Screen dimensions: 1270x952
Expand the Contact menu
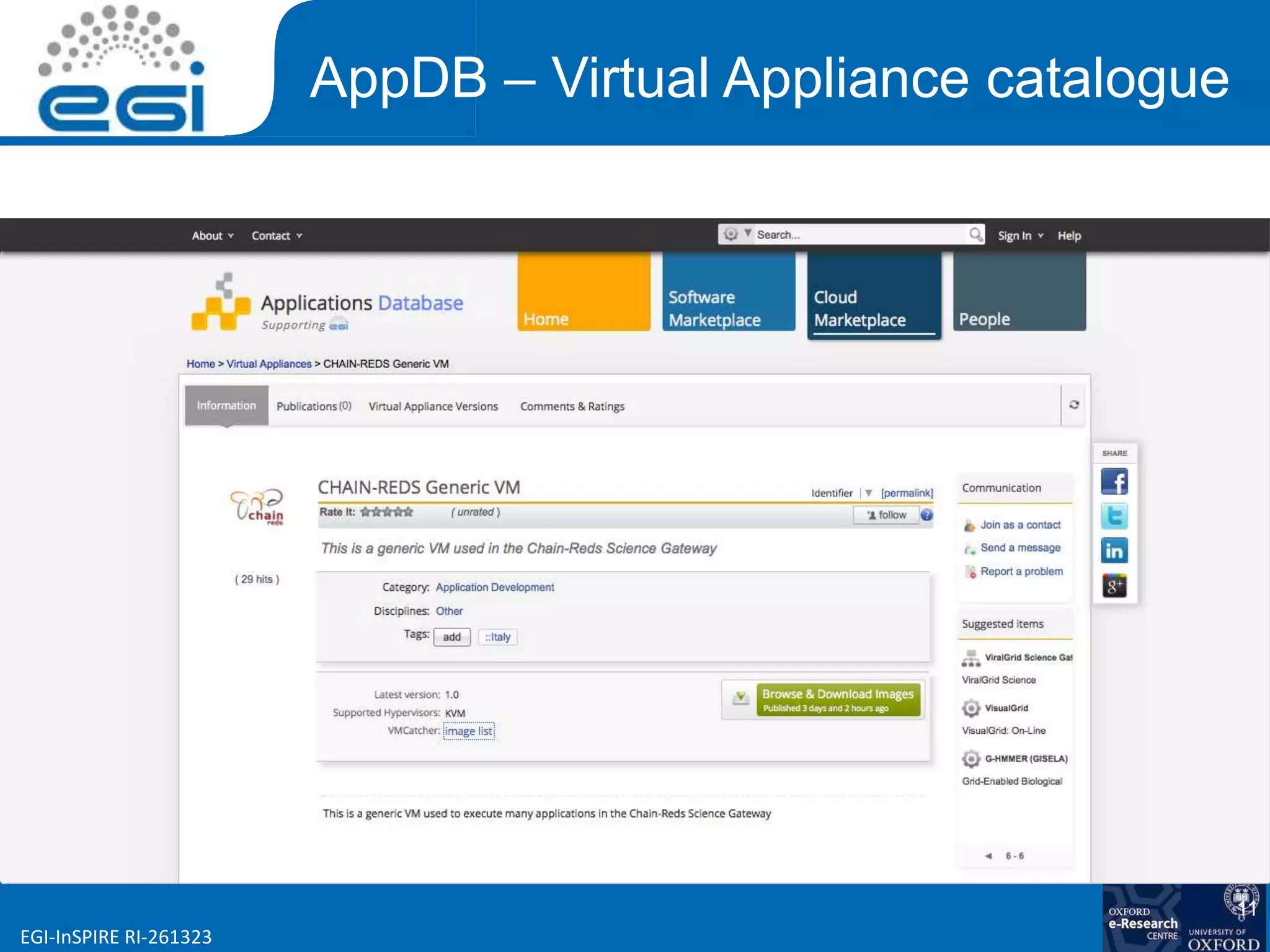[277, 236]
